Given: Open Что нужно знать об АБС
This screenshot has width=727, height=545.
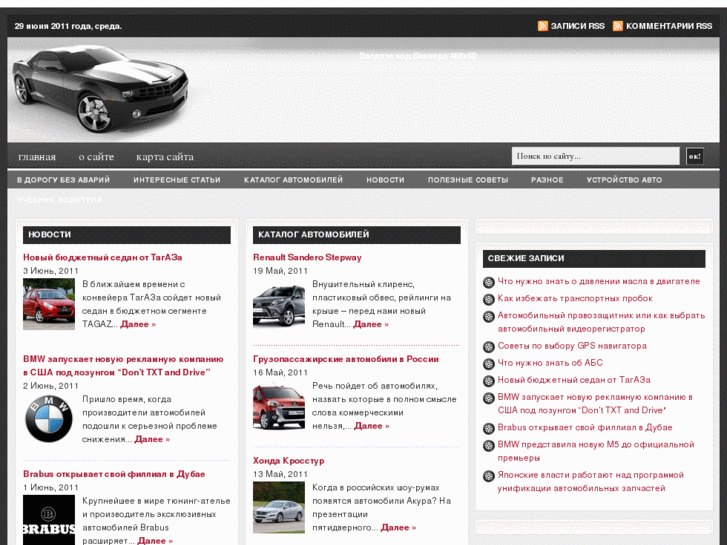Looking at the screenshot, I should [x=550, y=363].
